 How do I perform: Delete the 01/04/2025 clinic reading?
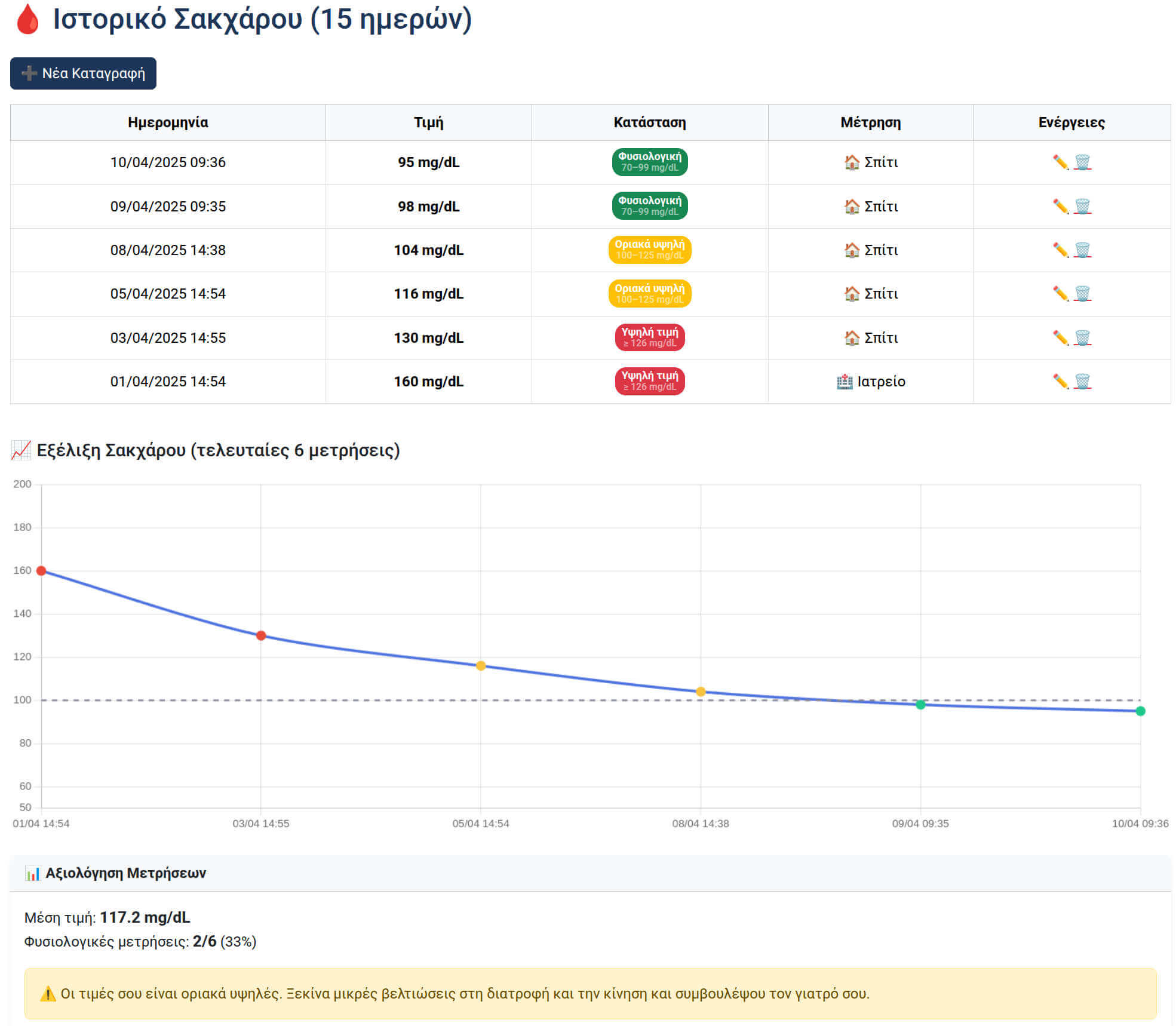coord(1082,382)
